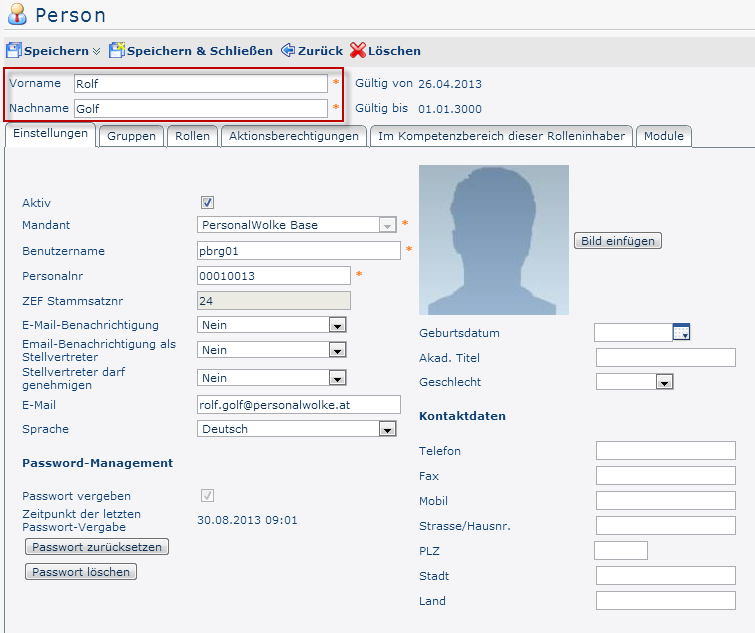Open Im Kompetenzbereich dieser Rolleninhaber tab
This screenshot has width=755, height=633.
(x=501, y=136)
